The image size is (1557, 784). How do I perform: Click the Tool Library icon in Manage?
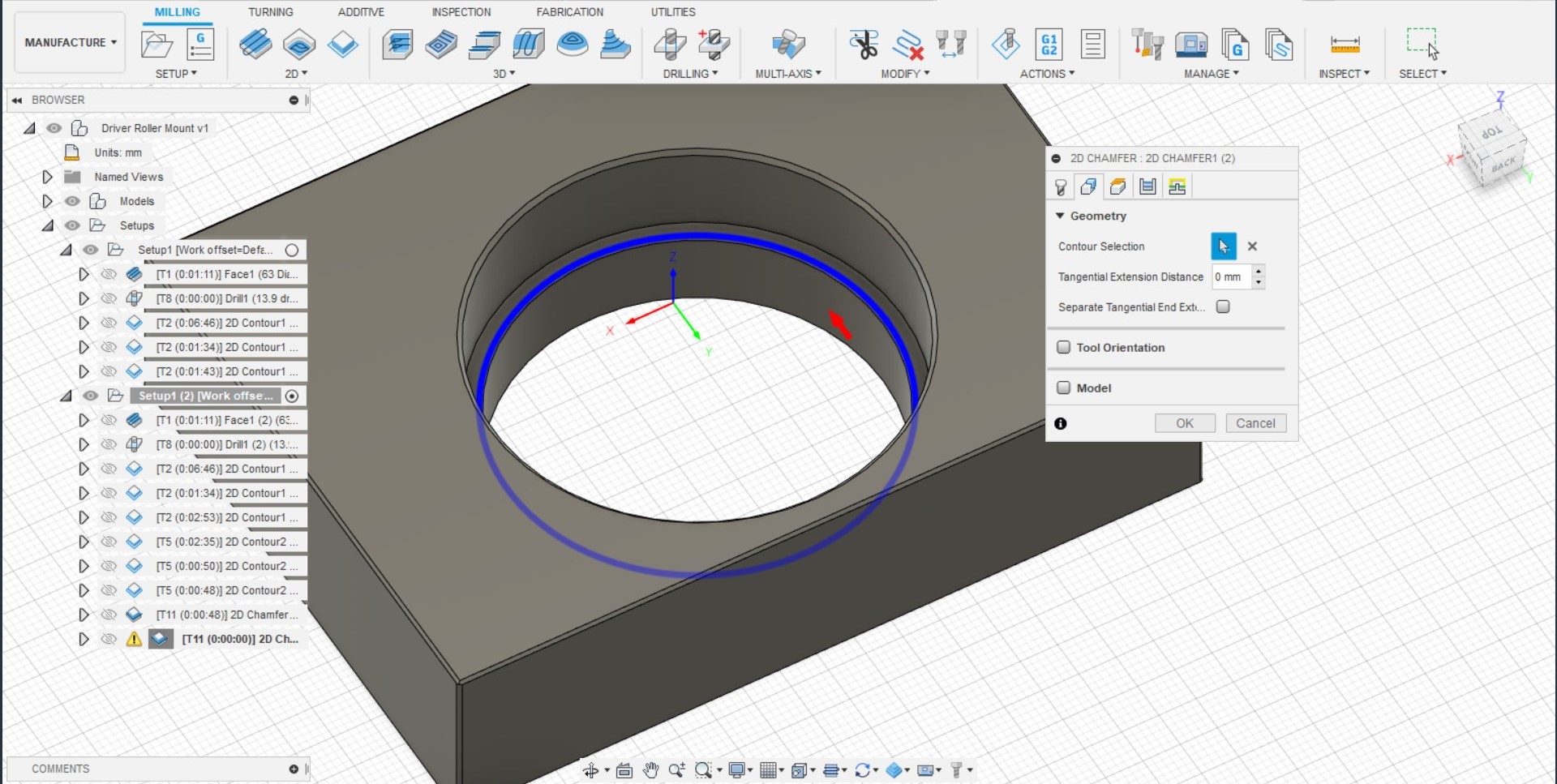coord(1147,45)
